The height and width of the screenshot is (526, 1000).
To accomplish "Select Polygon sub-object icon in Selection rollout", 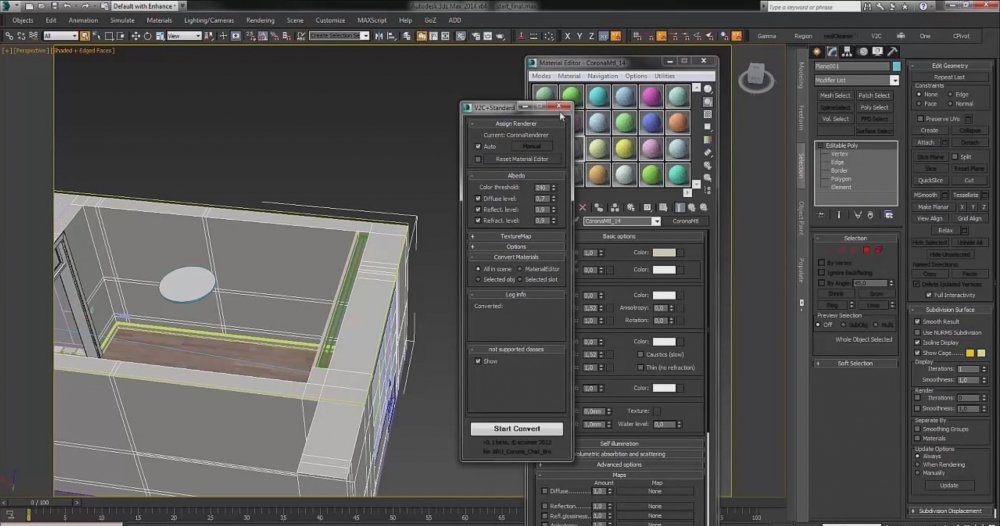I will [x=867, y=249].
